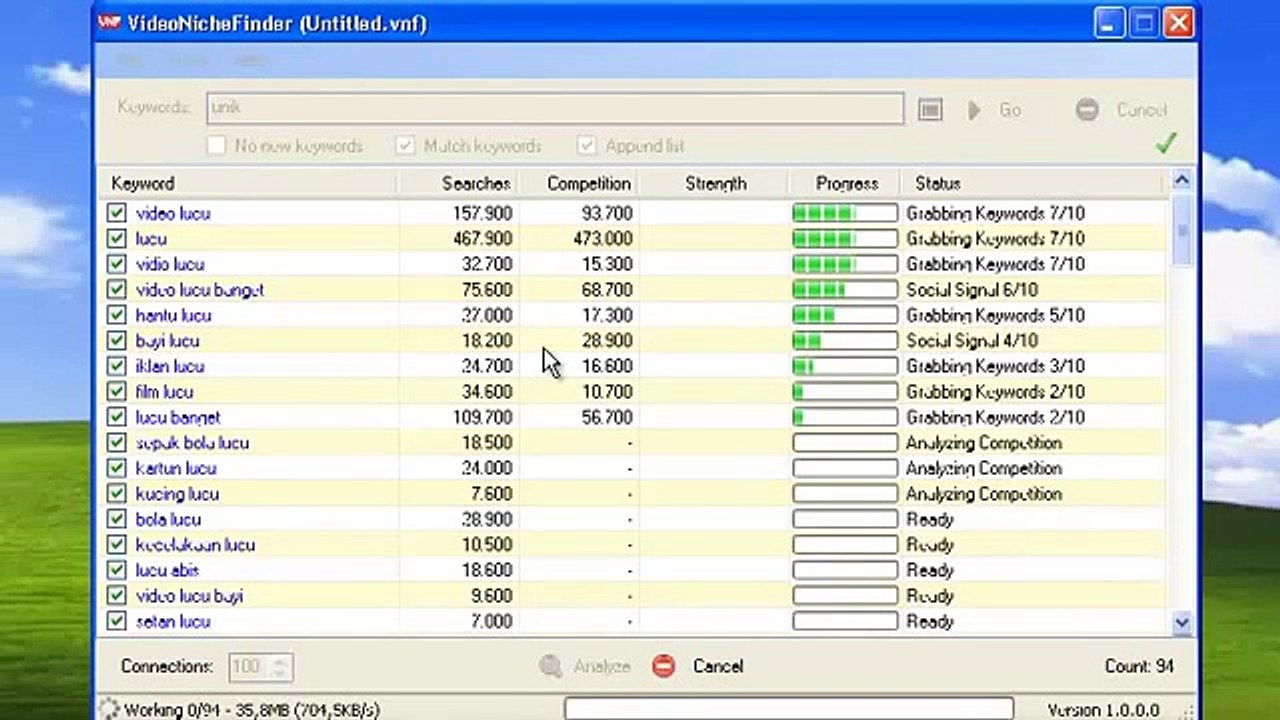Image resolution: width=1280 pixels, height=720 pixels.
Task: Click the Connections number field
Action: (x=249, y=666)
